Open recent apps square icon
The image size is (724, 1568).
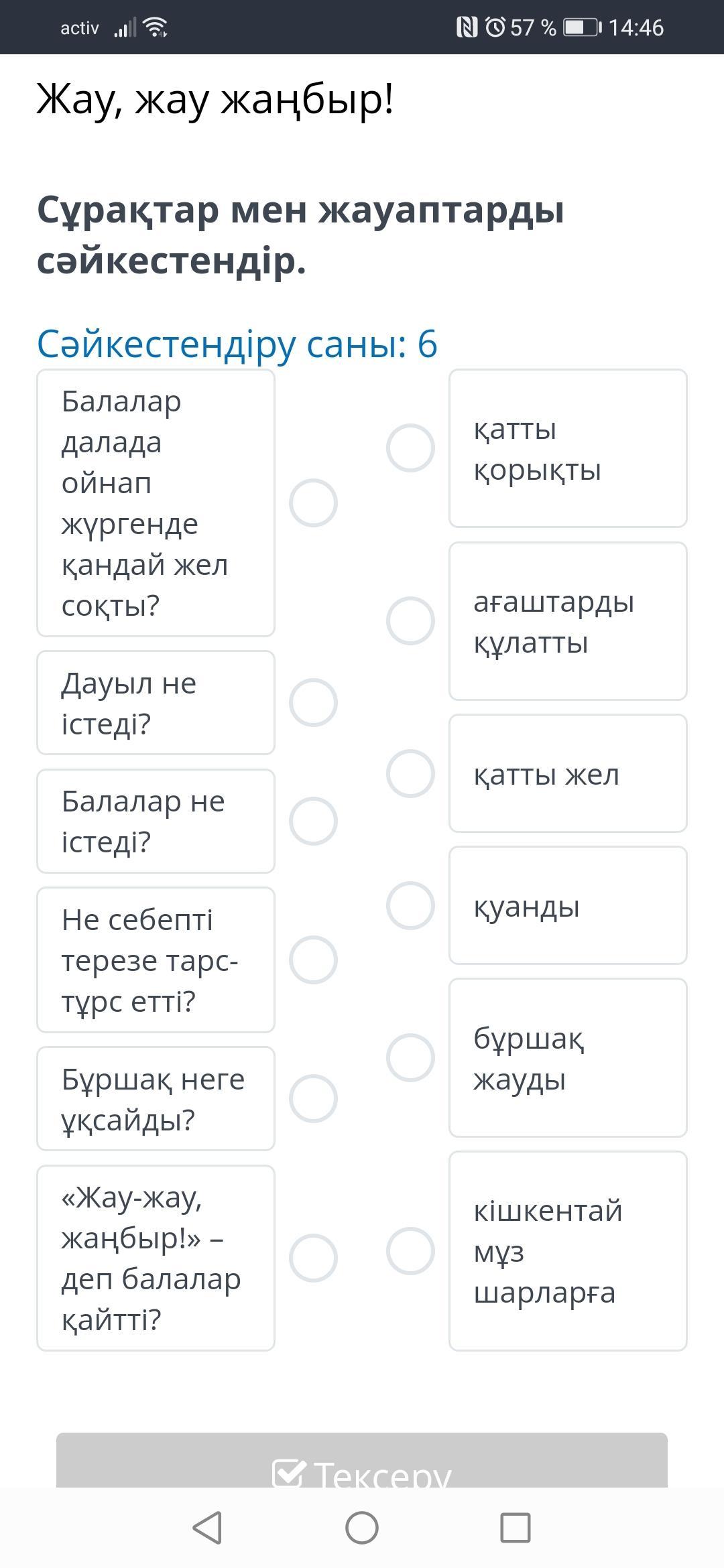point(516,1528)
